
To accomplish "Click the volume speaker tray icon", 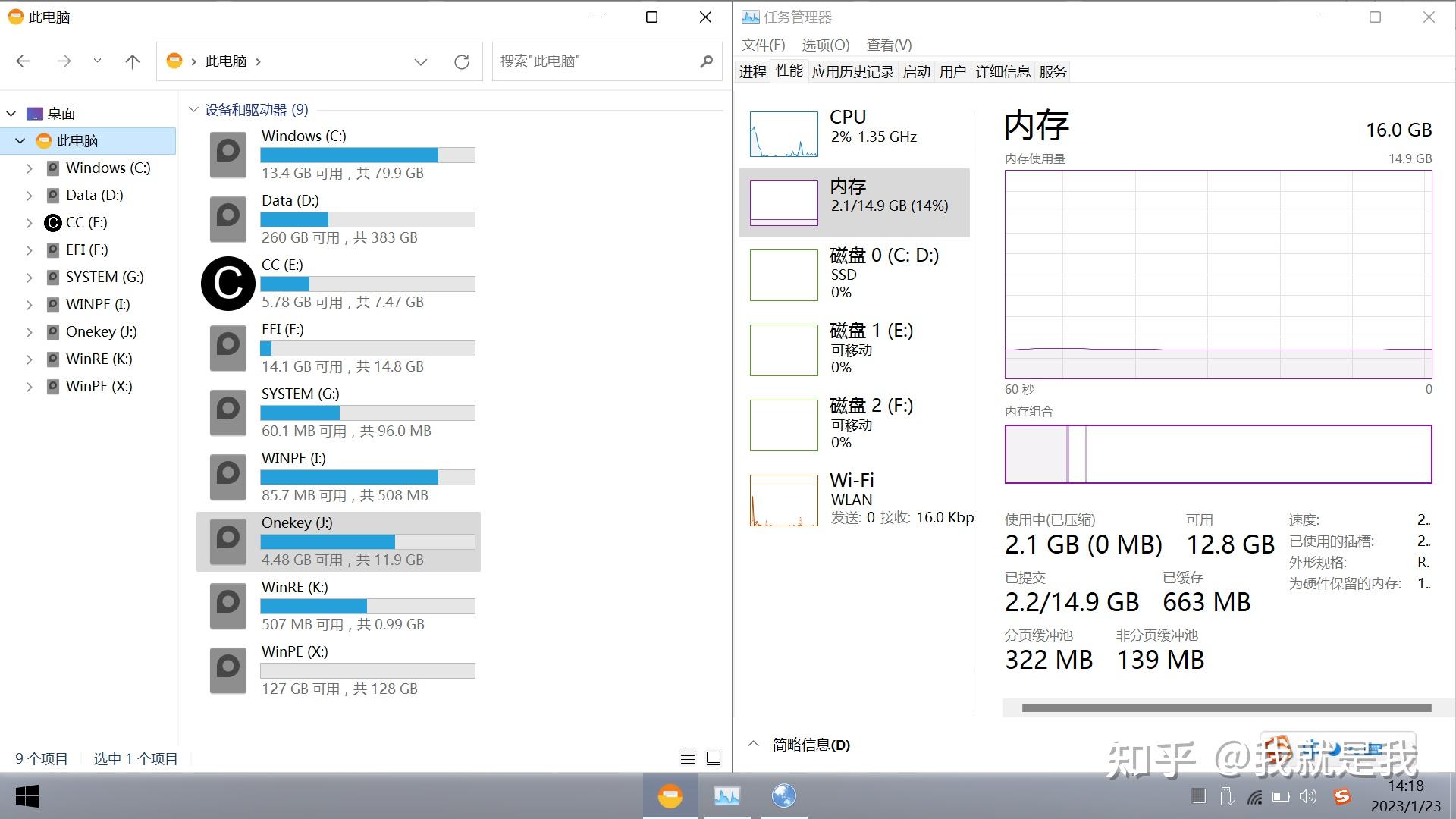I will pyautogui.click(x=1307, y=796).
